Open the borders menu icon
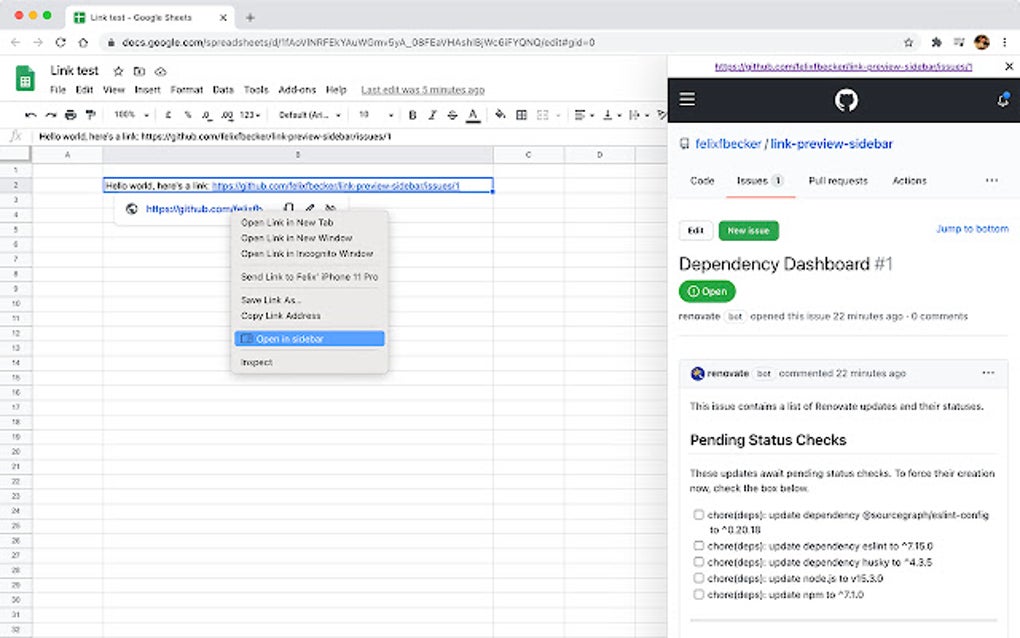1020x638 pixels. [523, 115]
